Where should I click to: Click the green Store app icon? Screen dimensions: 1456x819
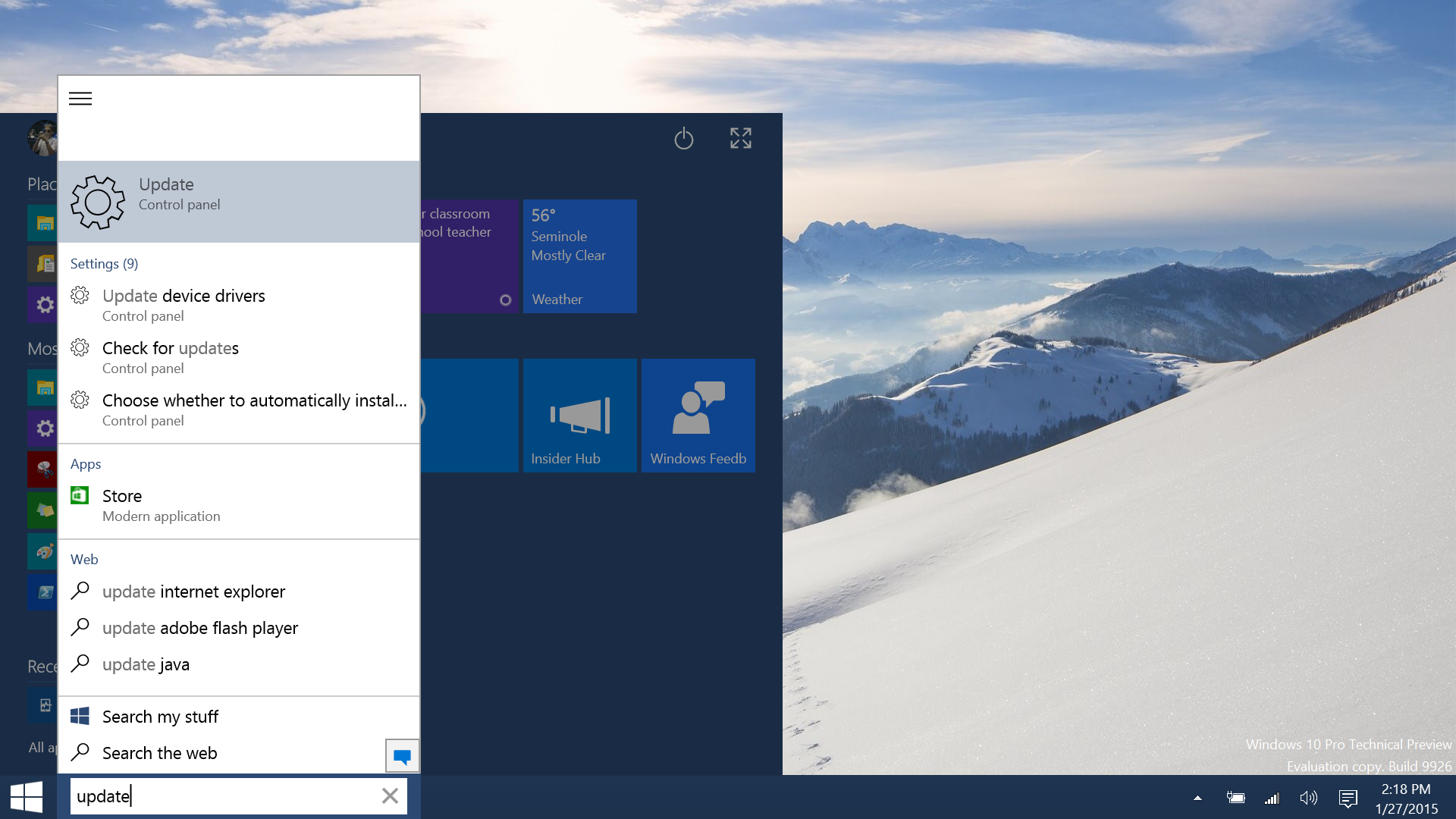point(80,496)
